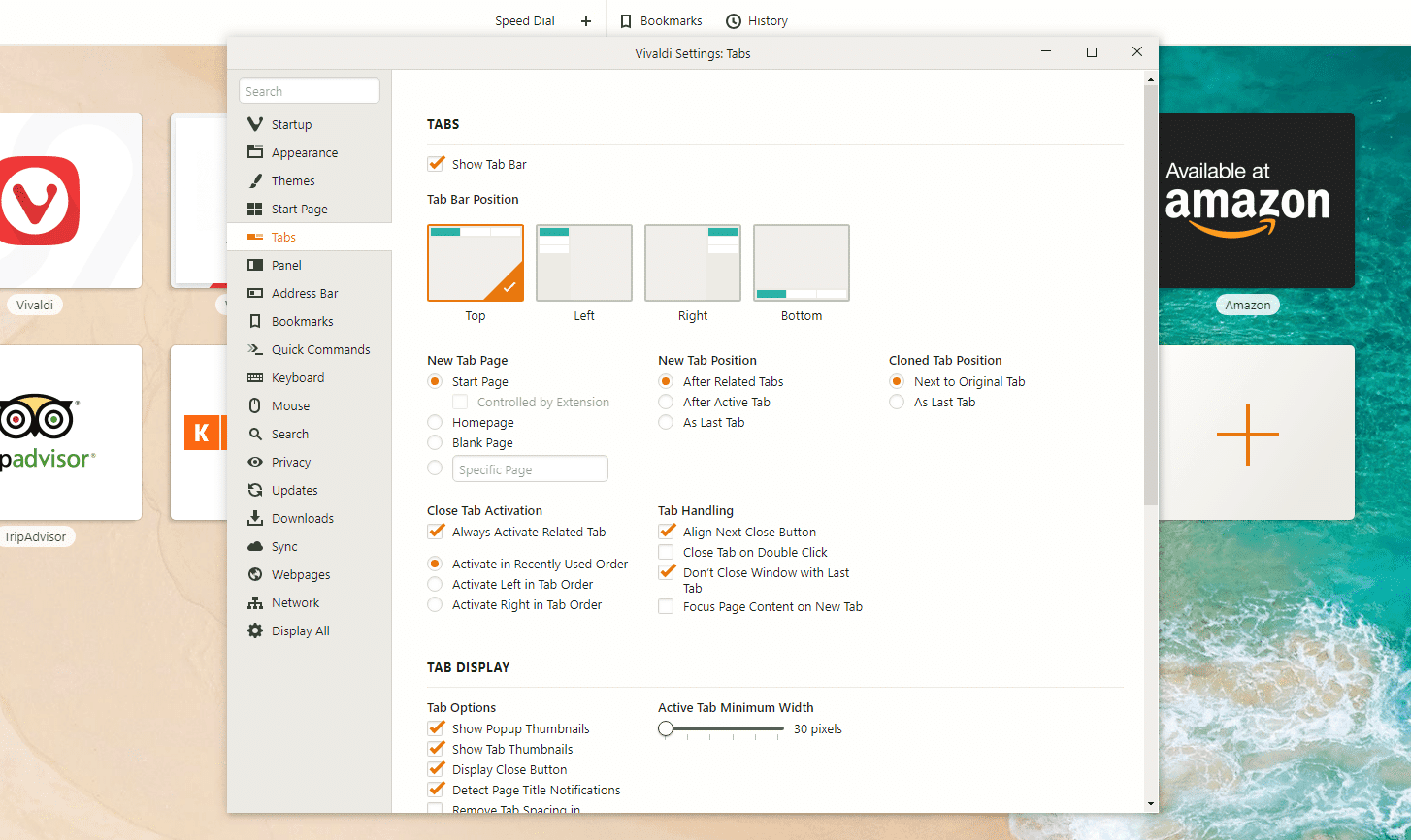Switch to the Speed Dial tab

pos(524,20)
